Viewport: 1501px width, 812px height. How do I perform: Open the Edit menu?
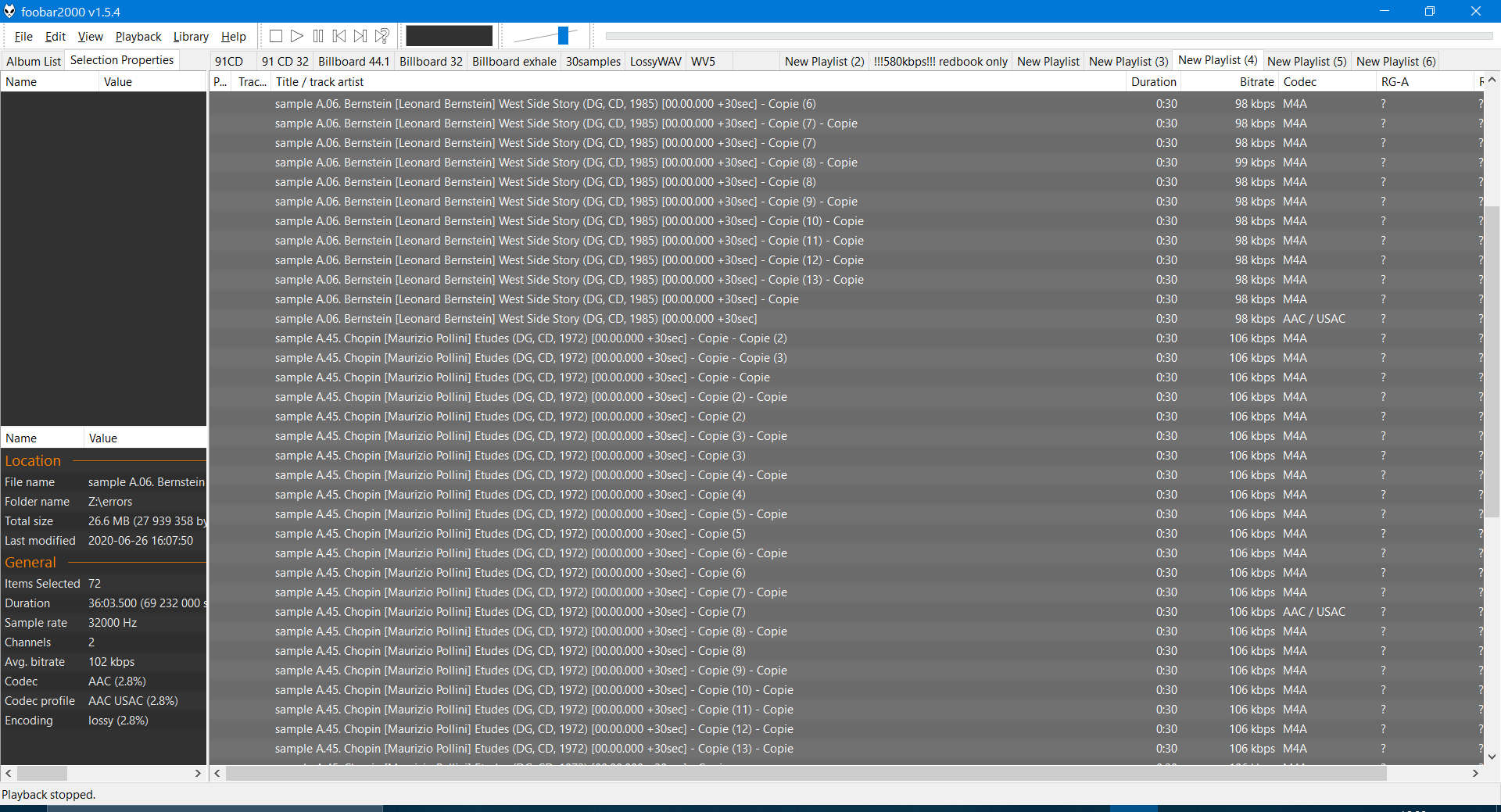point(56,37)
